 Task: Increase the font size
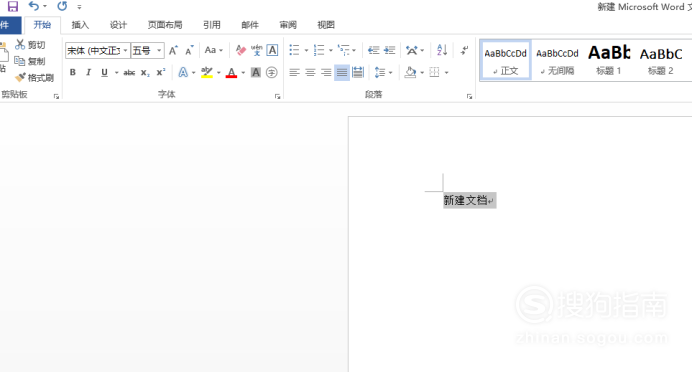click(x=174, y=50)
